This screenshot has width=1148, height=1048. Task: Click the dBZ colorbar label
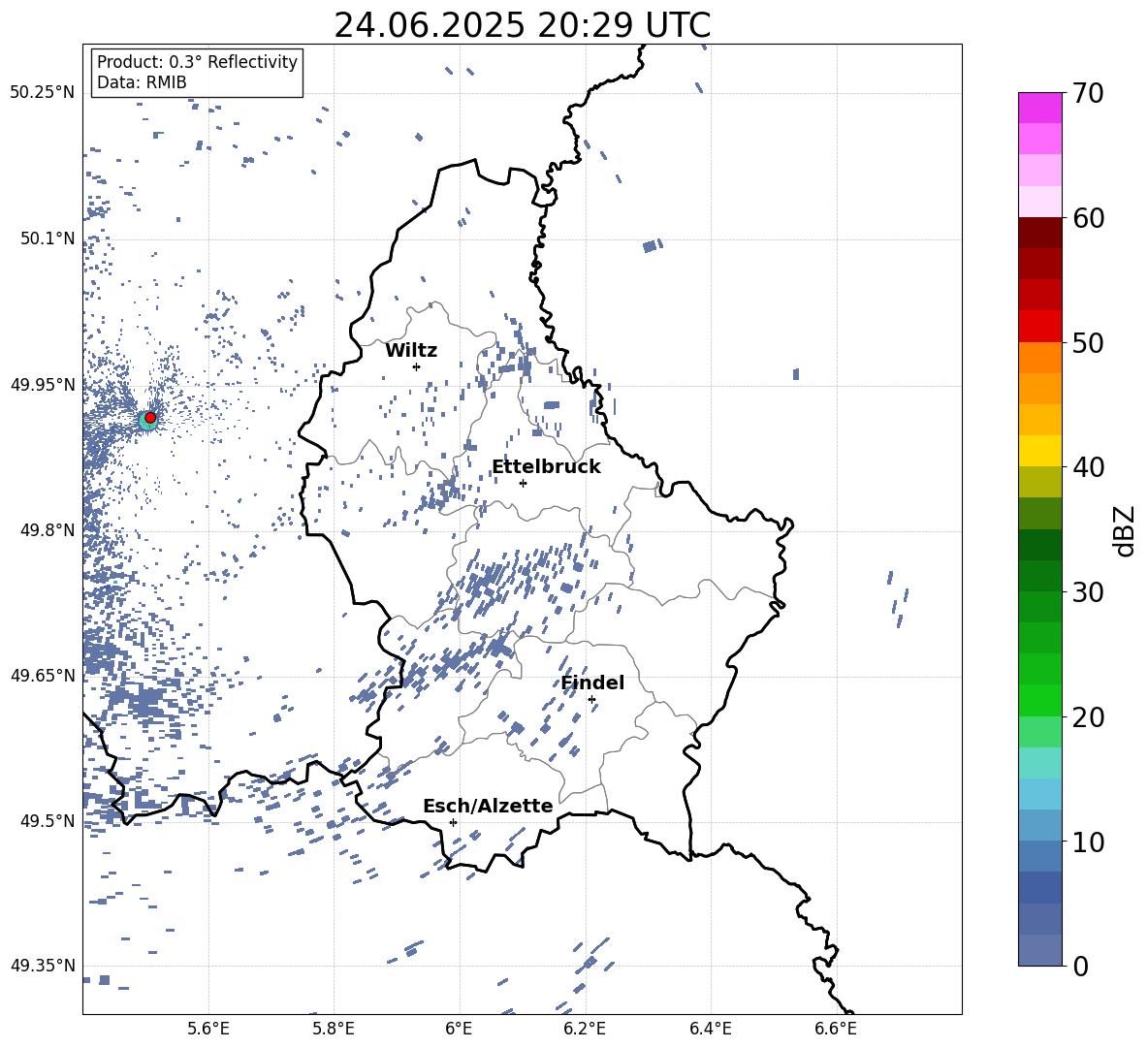[1123, 530]
